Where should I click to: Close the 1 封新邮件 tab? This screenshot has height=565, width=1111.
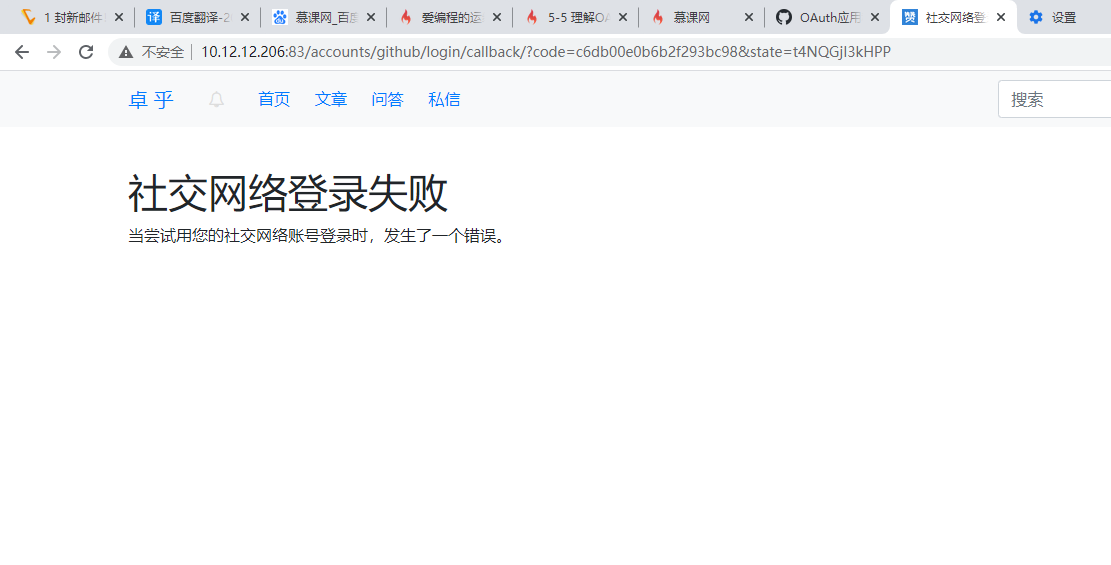click(x=118, y=17)
